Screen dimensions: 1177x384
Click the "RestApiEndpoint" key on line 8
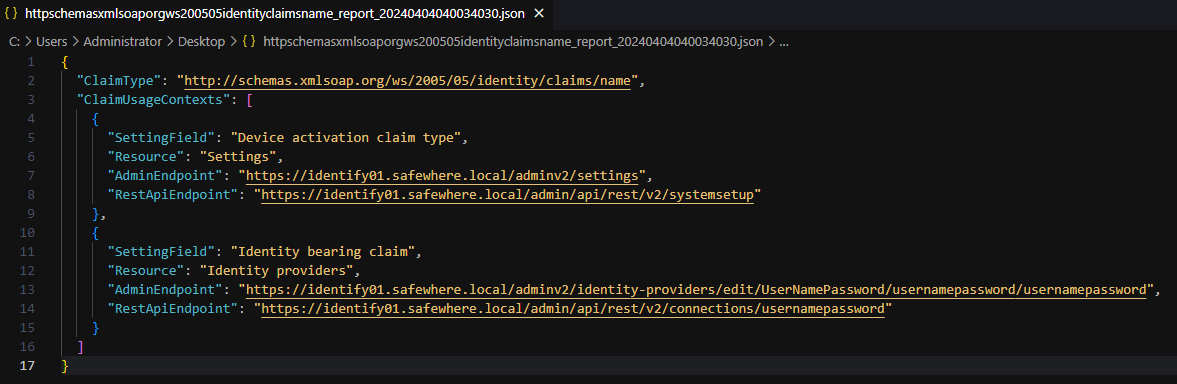tap(173, 195)
